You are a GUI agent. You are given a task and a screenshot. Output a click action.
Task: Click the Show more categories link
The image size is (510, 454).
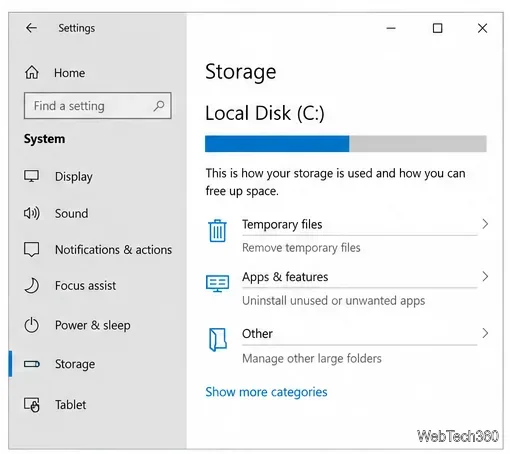tap(266, 392)
